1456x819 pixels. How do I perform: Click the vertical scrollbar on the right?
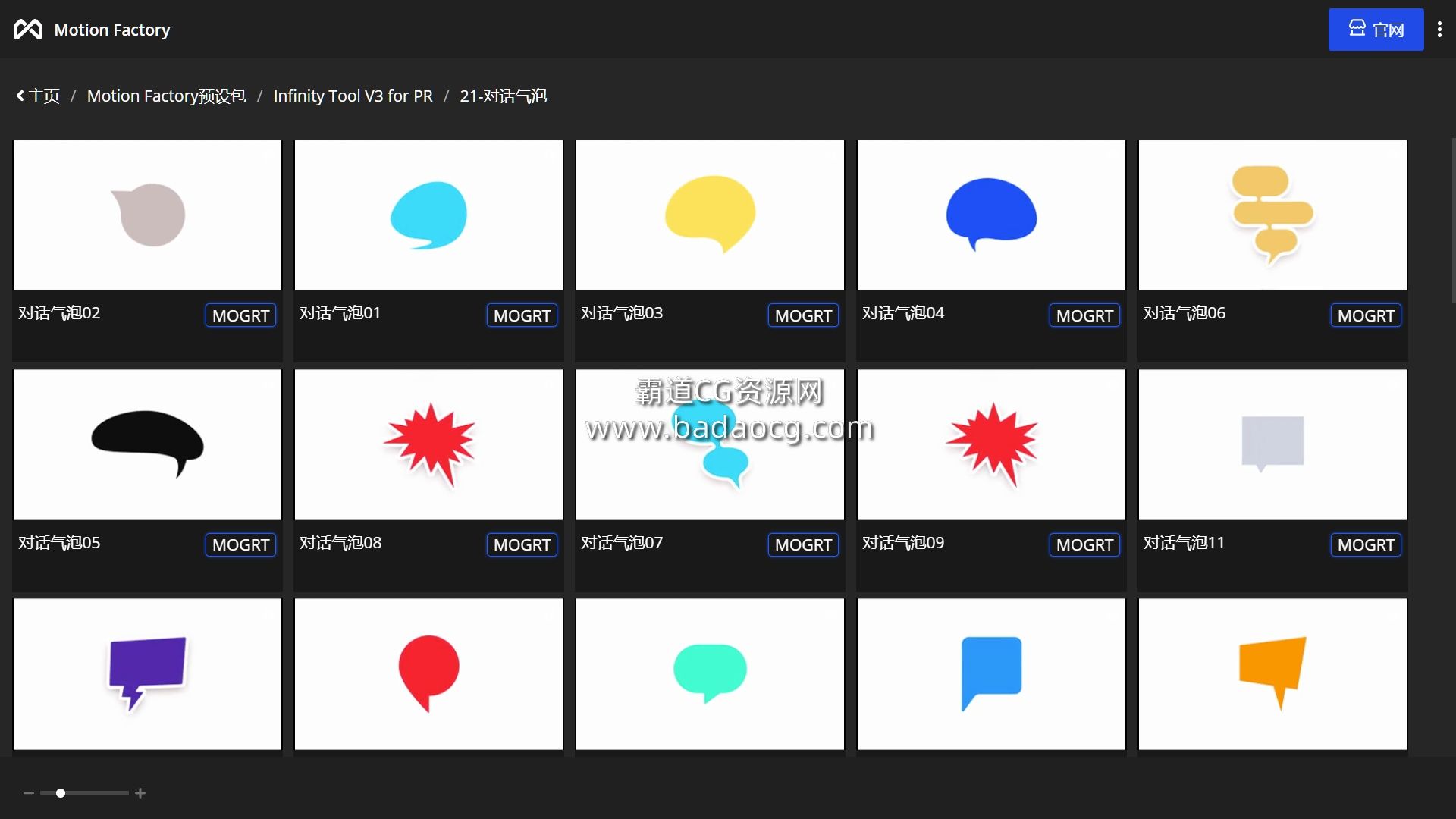[x=1453, y=220]
